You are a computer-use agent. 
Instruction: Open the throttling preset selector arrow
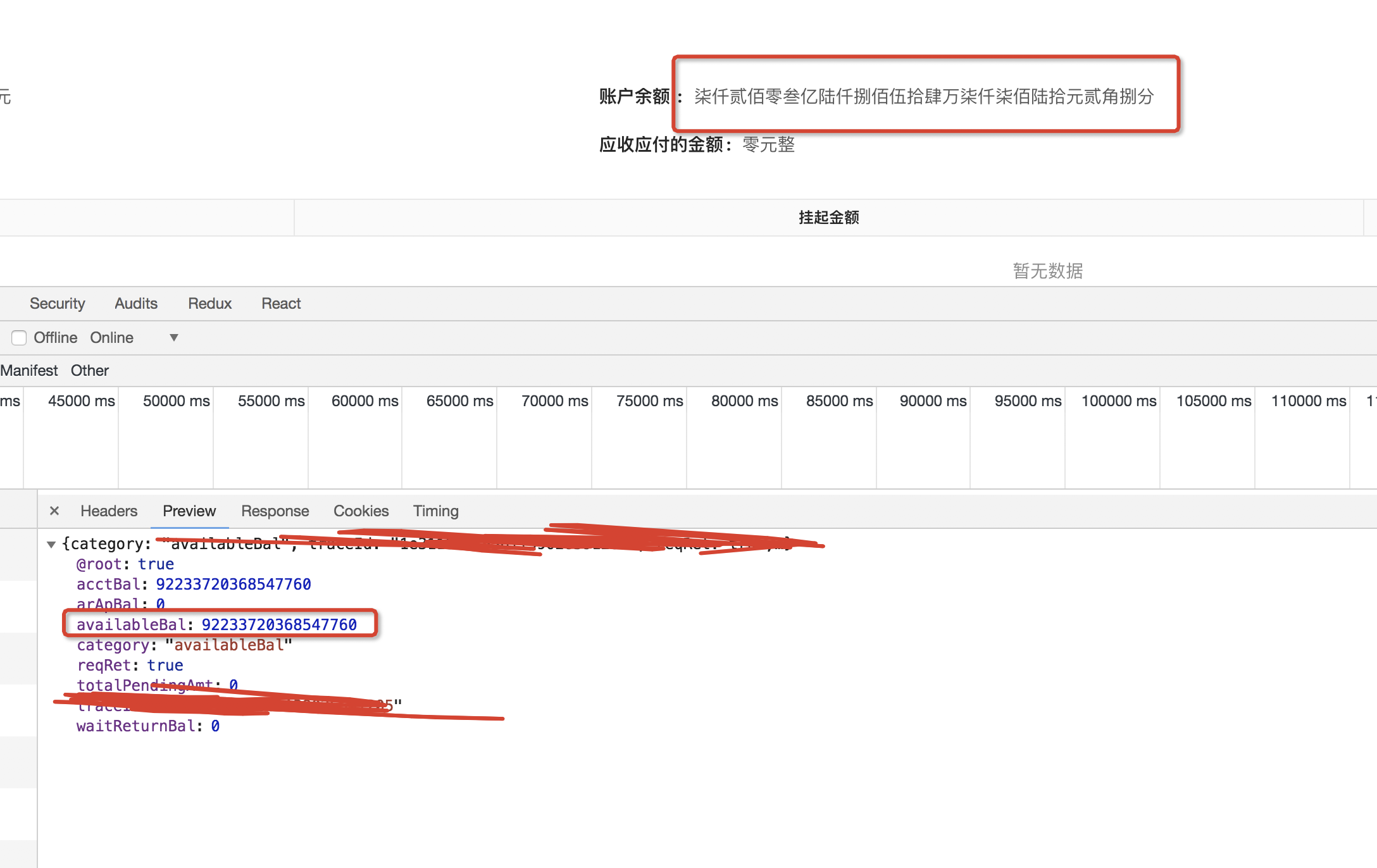(x=173, y=337)
